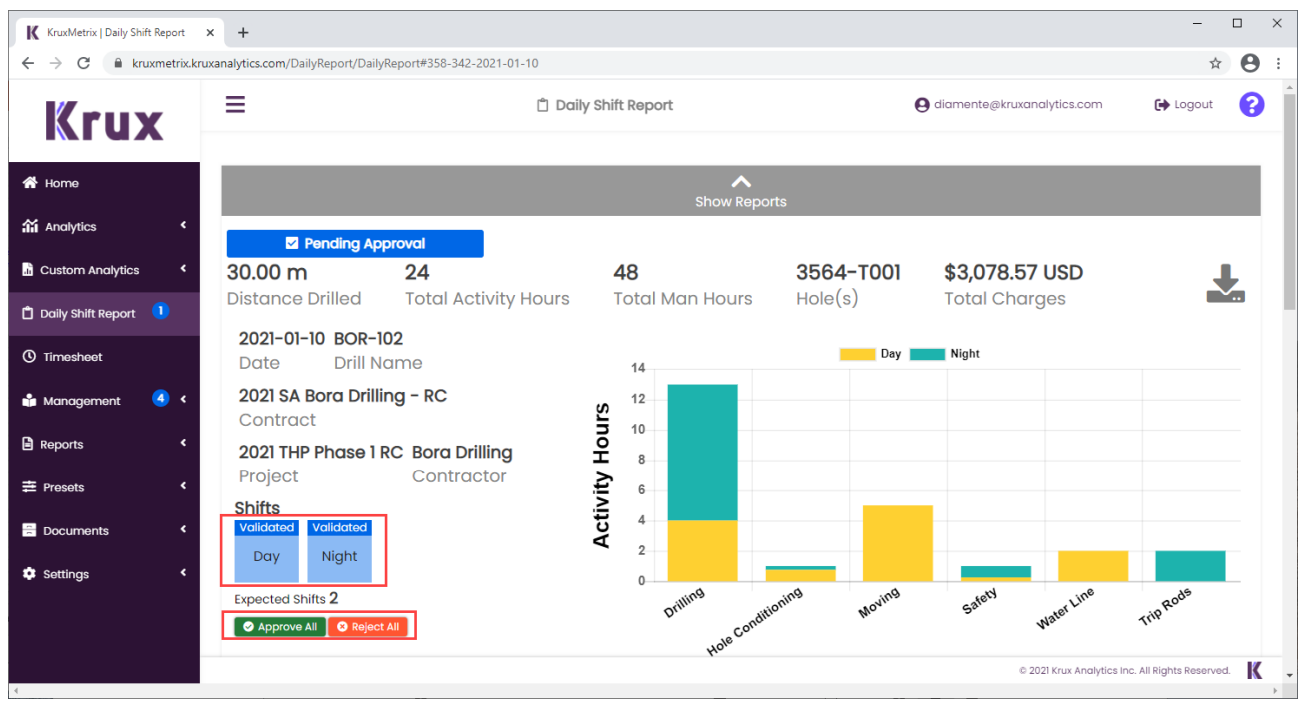The image size is (1305, 708).
Task: Toggle the Day series in the chart legend
Action: 871,354
